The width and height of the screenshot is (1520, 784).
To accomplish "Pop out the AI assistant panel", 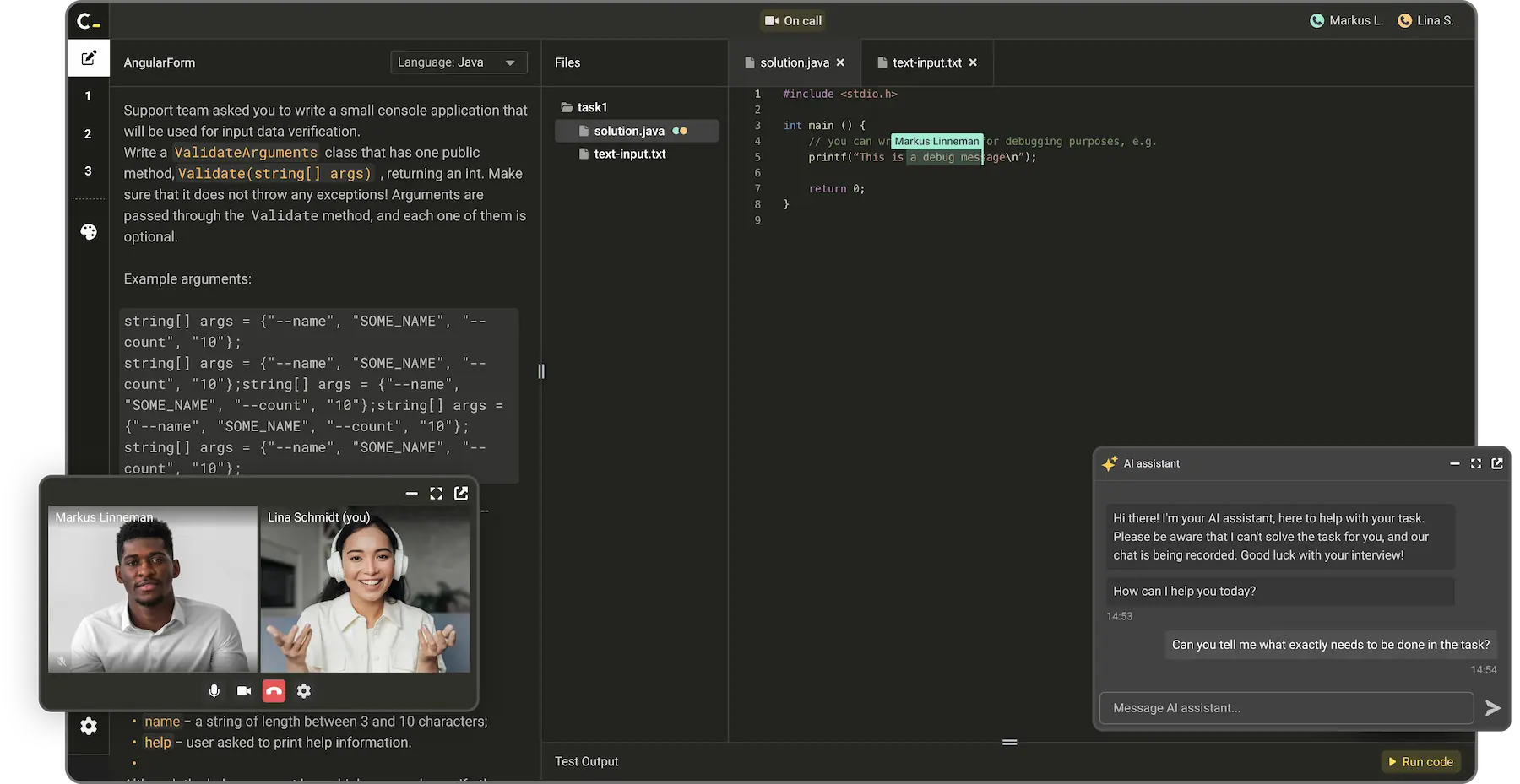I will pyautogui.click(x=1497, y=463).
